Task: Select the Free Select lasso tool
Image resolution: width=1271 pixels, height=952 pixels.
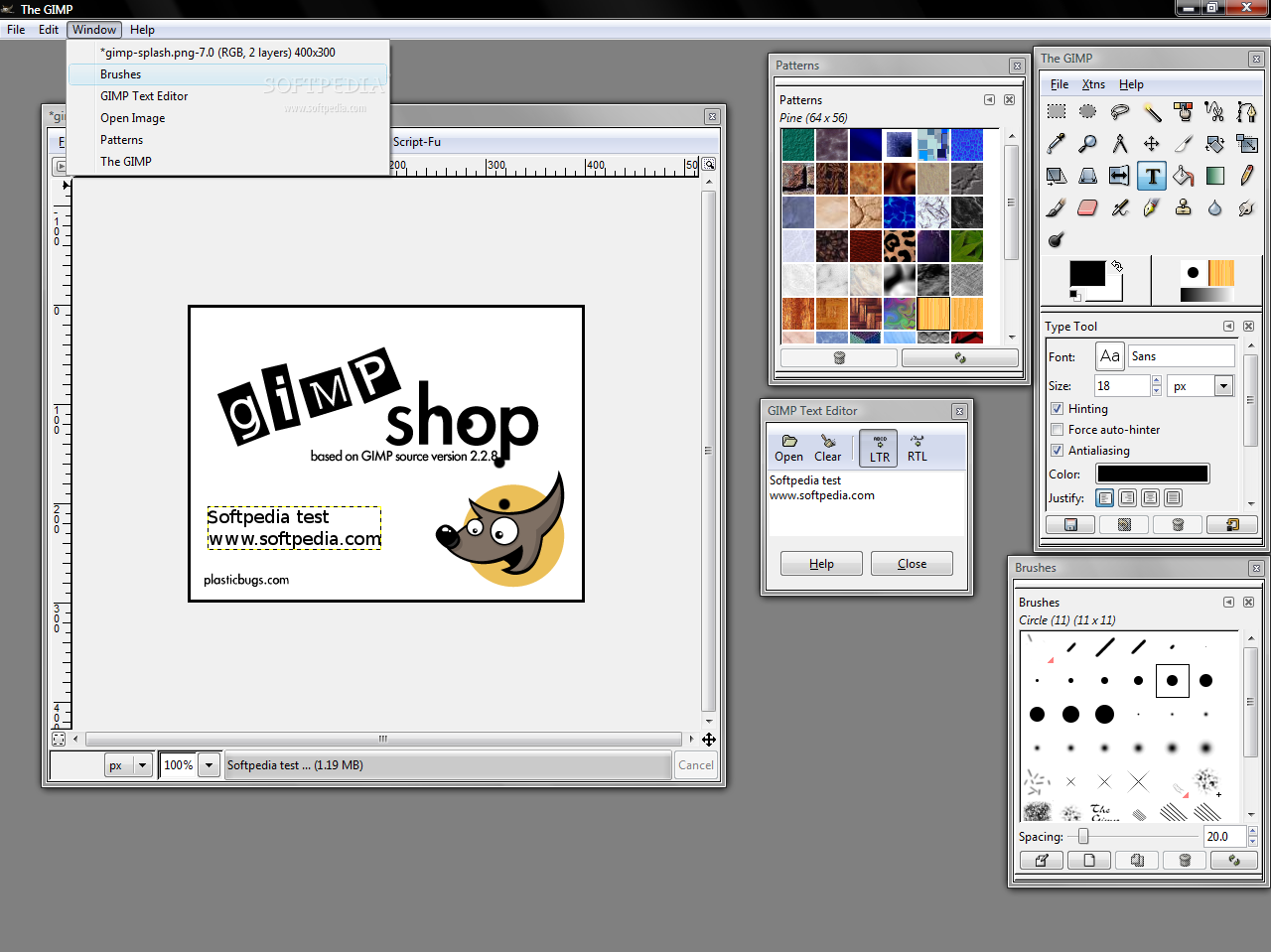Action: coord(1120,112)
